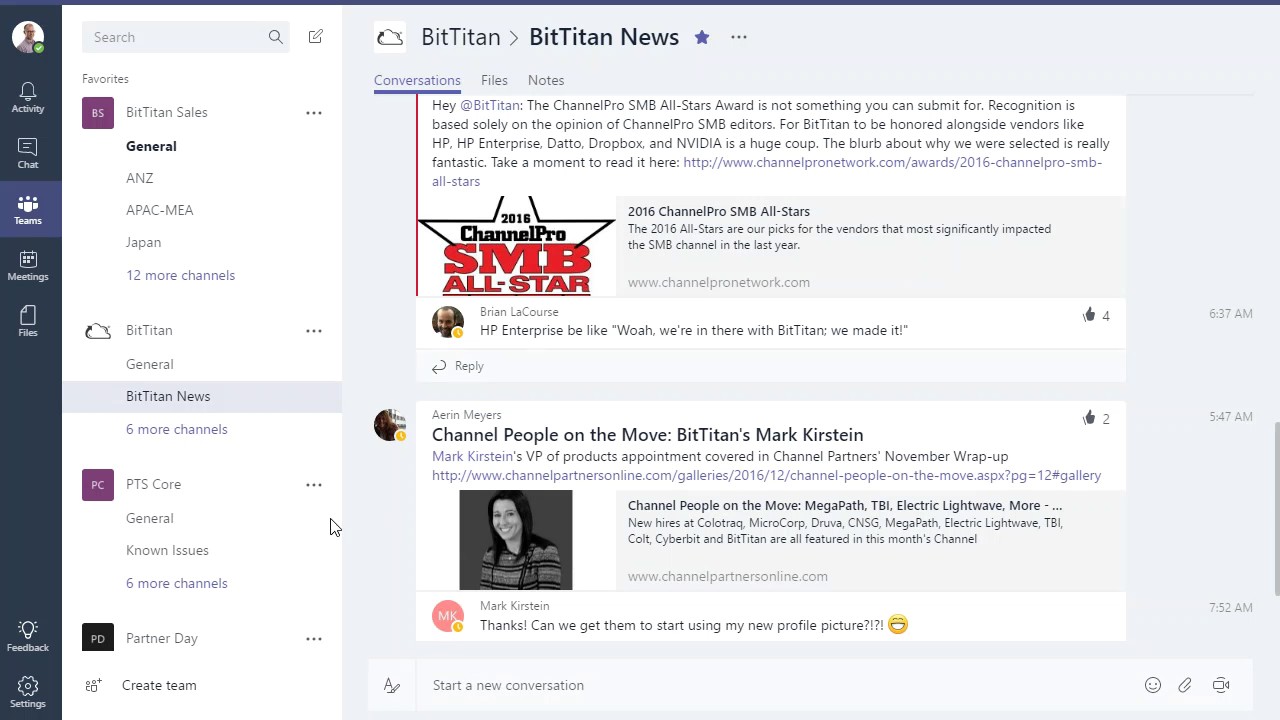Click the user profile avatar
This screenshot has width=1280, height=720.
[28, 37]
